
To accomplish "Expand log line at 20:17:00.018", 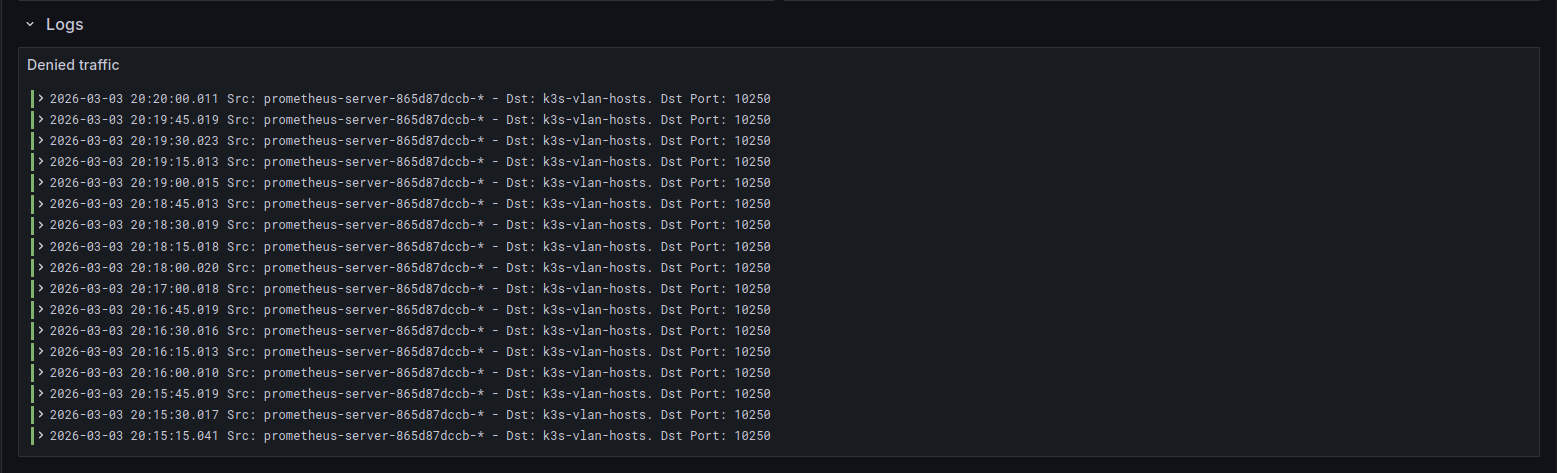I will 41,288.
